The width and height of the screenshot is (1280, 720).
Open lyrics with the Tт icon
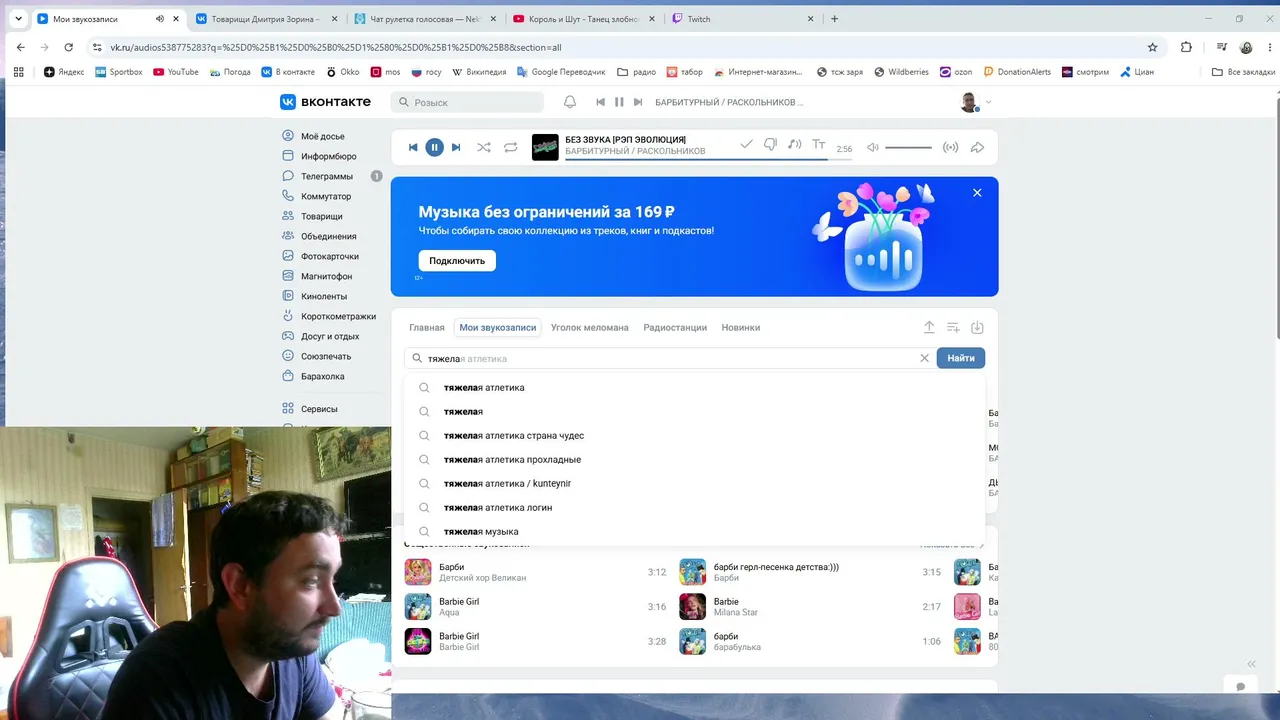point(819,145)
